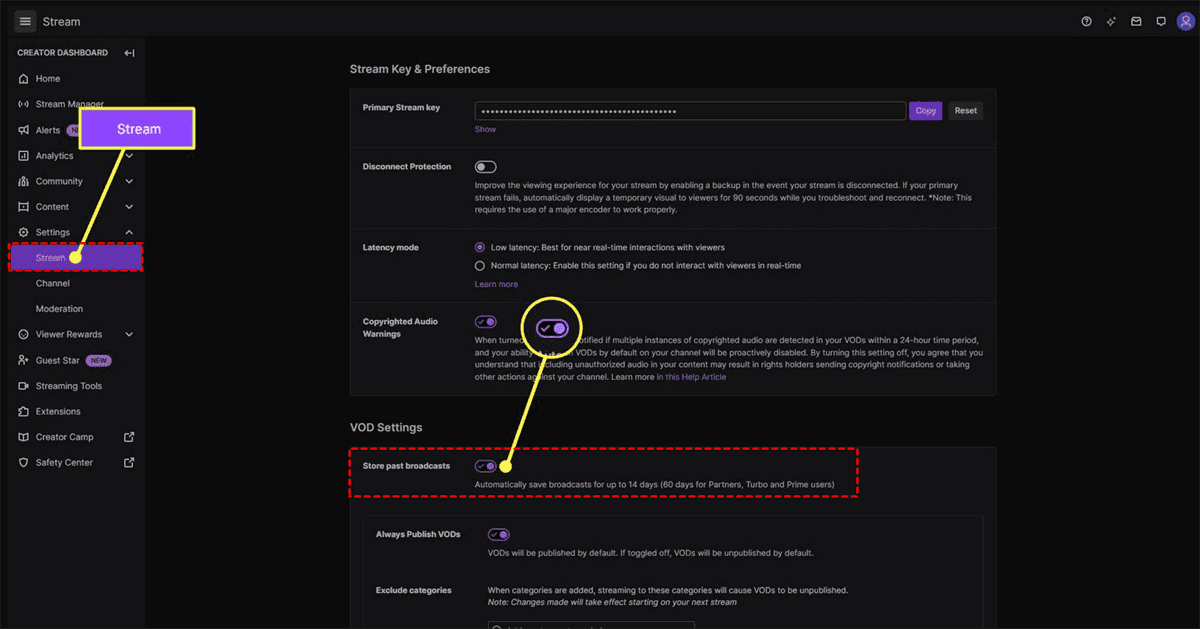
Task: Click the Guest Star icon
Action: [x=24, y=360]
